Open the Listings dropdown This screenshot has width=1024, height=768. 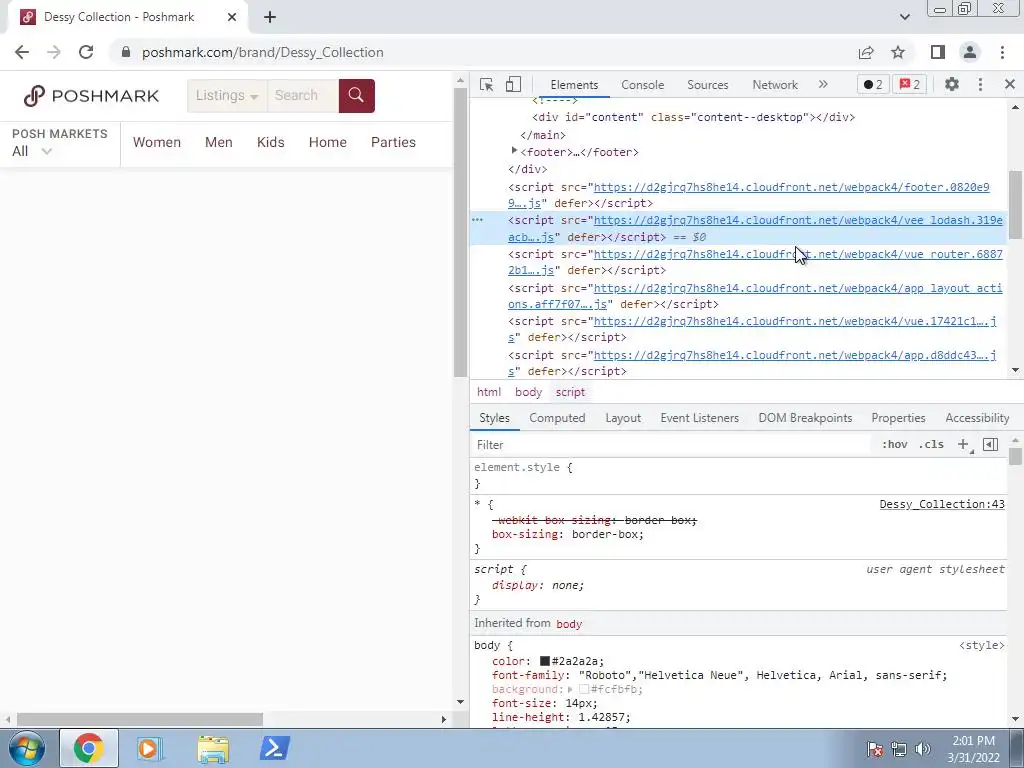click(227, 95)
